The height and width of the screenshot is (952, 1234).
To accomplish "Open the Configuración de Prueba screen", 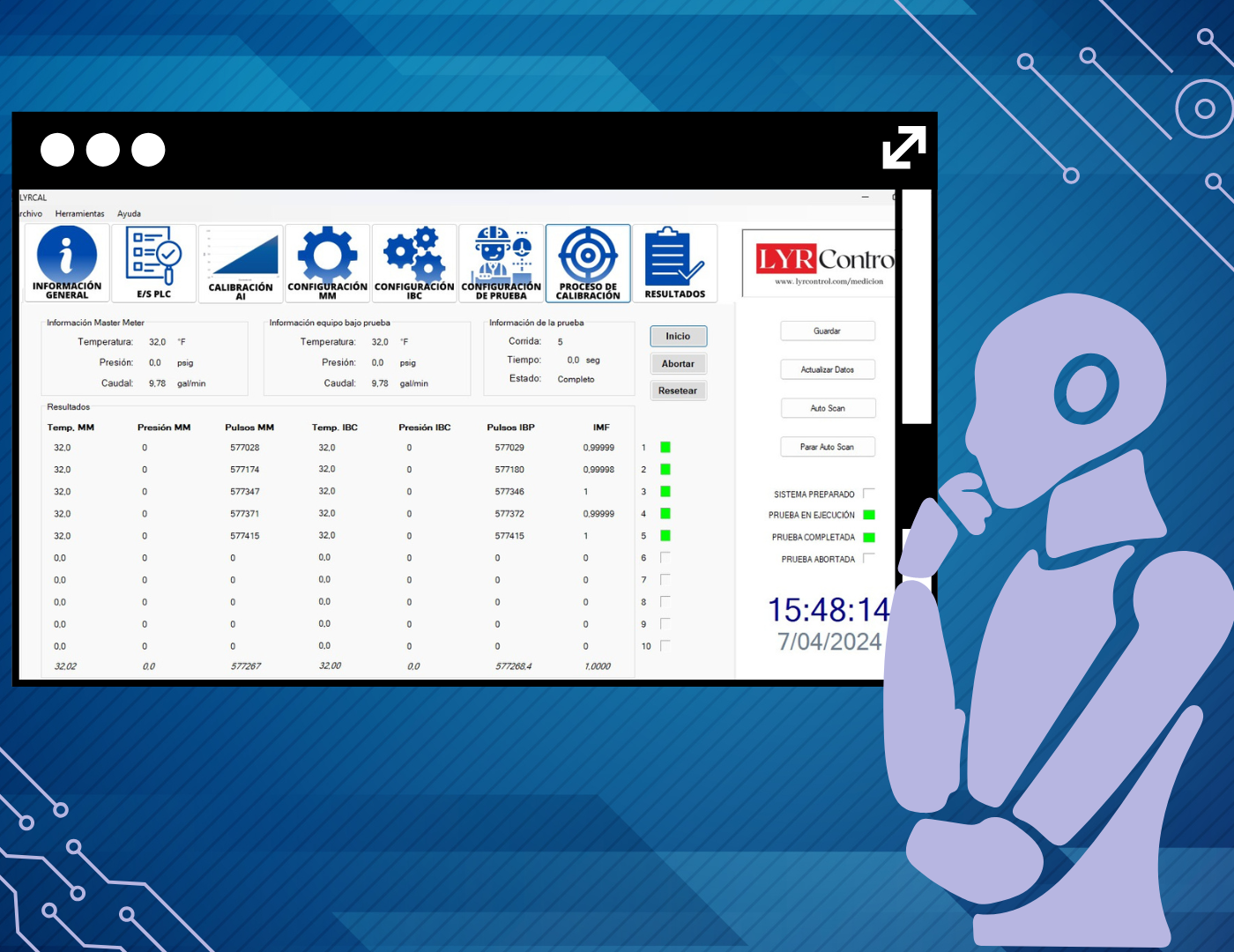I will click(501, 263).
